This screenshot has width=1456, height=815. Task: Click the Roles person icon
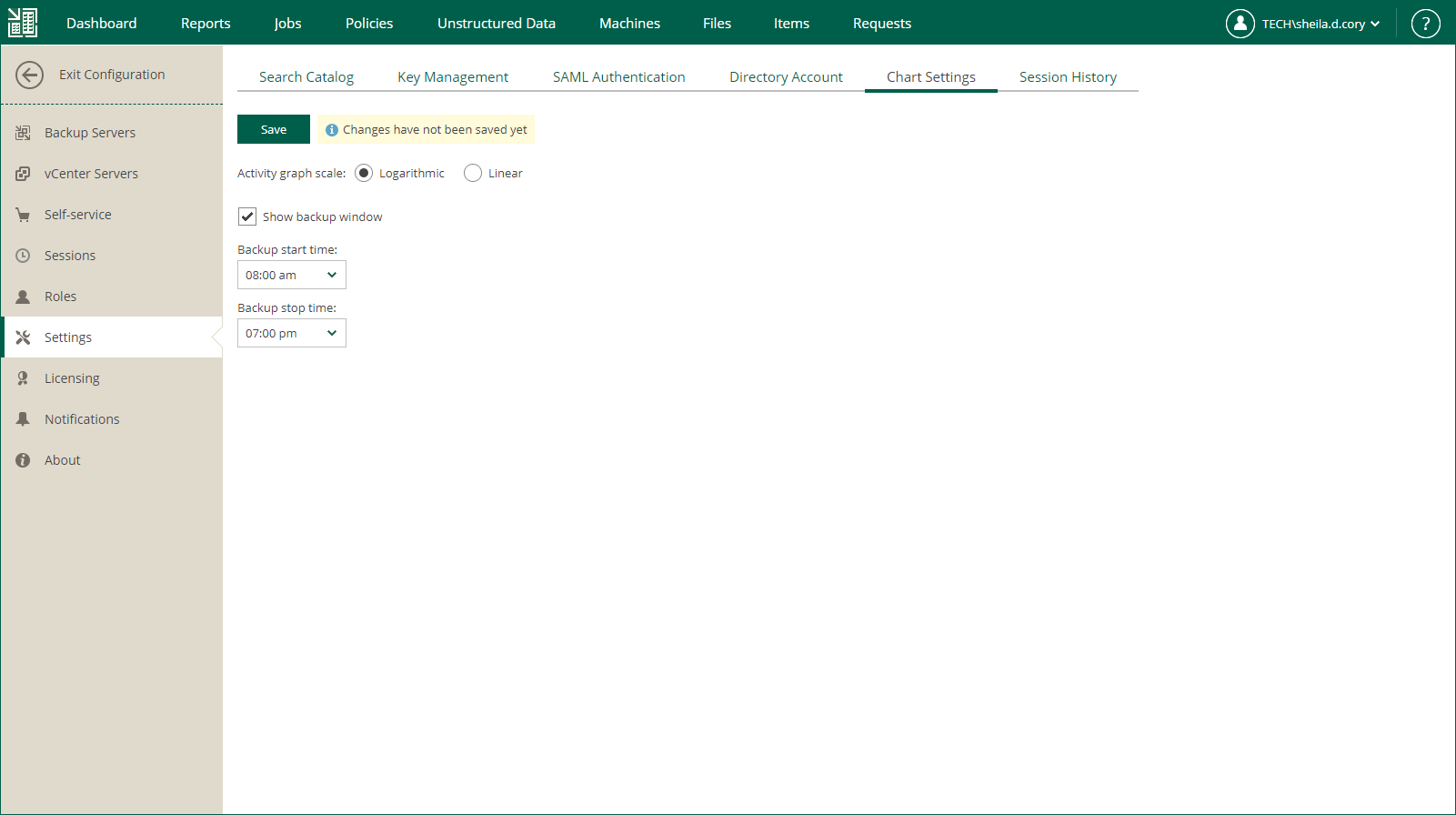[x=23, y=297]
